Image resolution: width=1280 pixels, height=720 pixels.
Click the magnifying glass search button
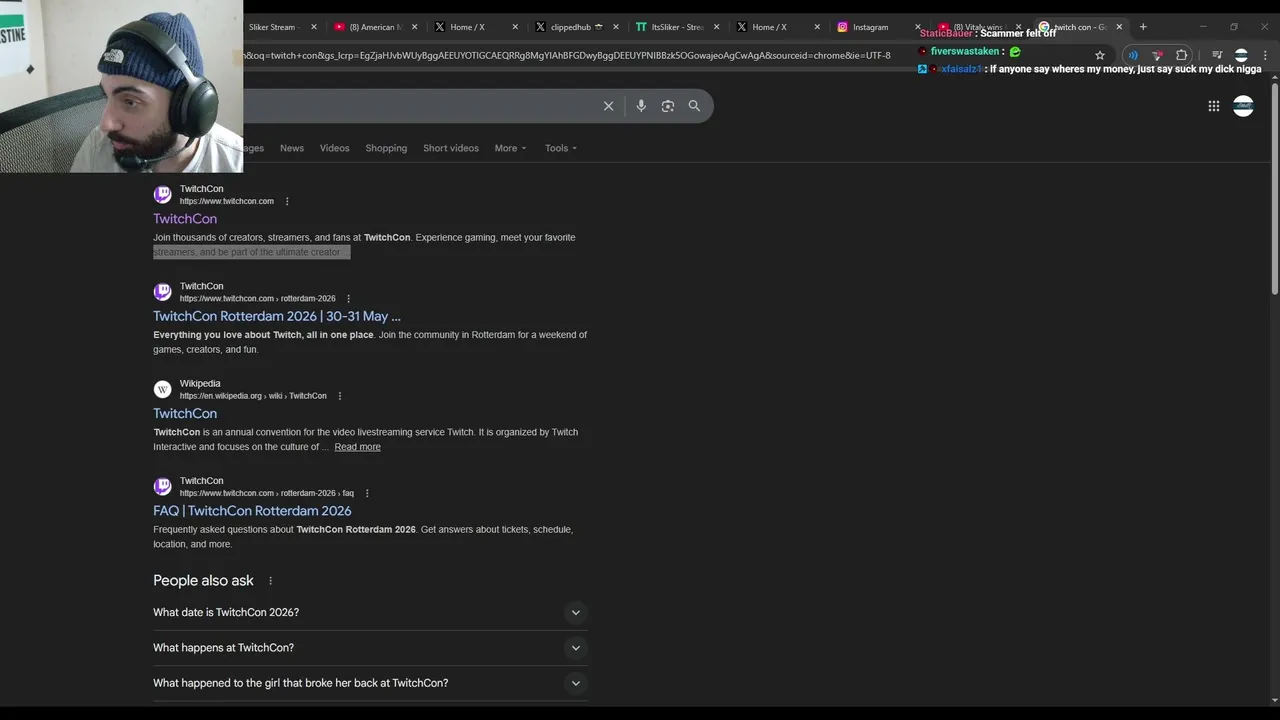click(x=694, y=106)
